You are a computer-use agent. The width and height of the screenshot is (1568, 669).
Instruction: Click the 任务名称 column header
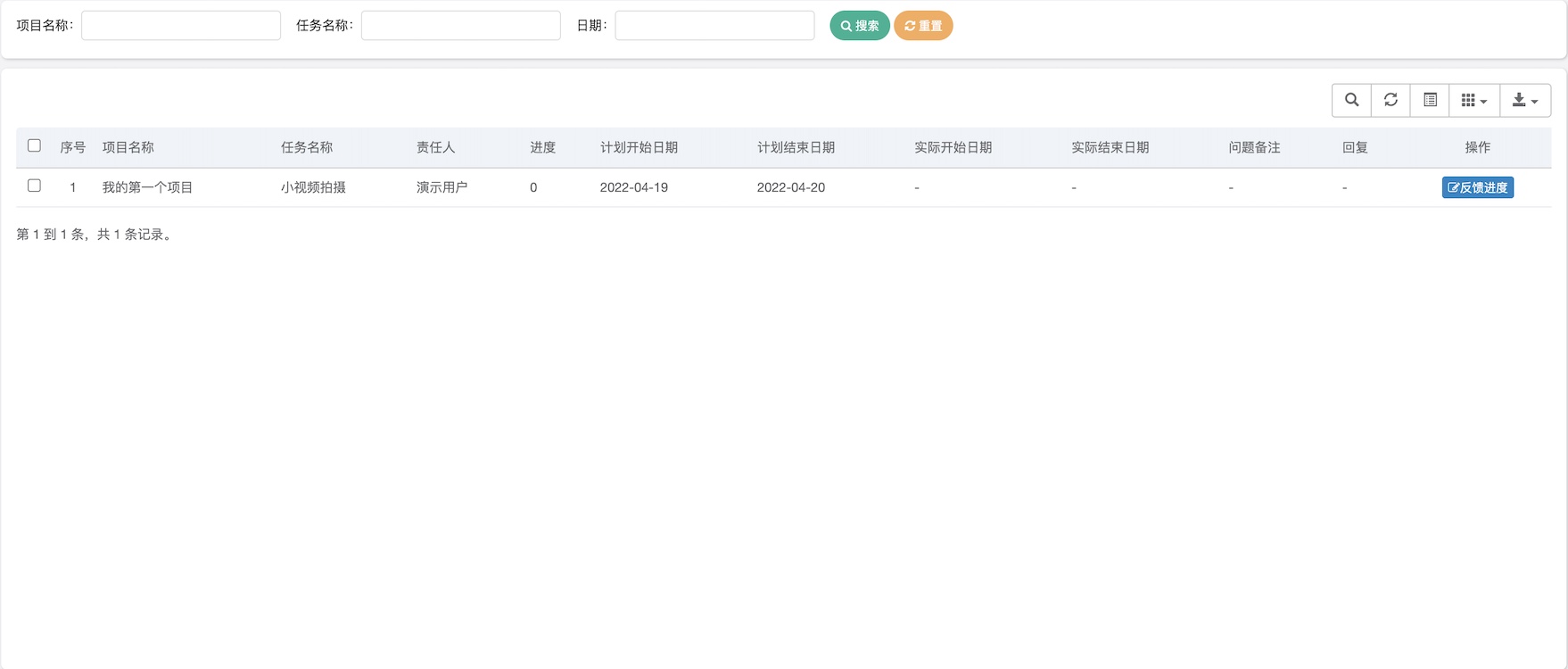pyautogui.click(x=307, y=147)
